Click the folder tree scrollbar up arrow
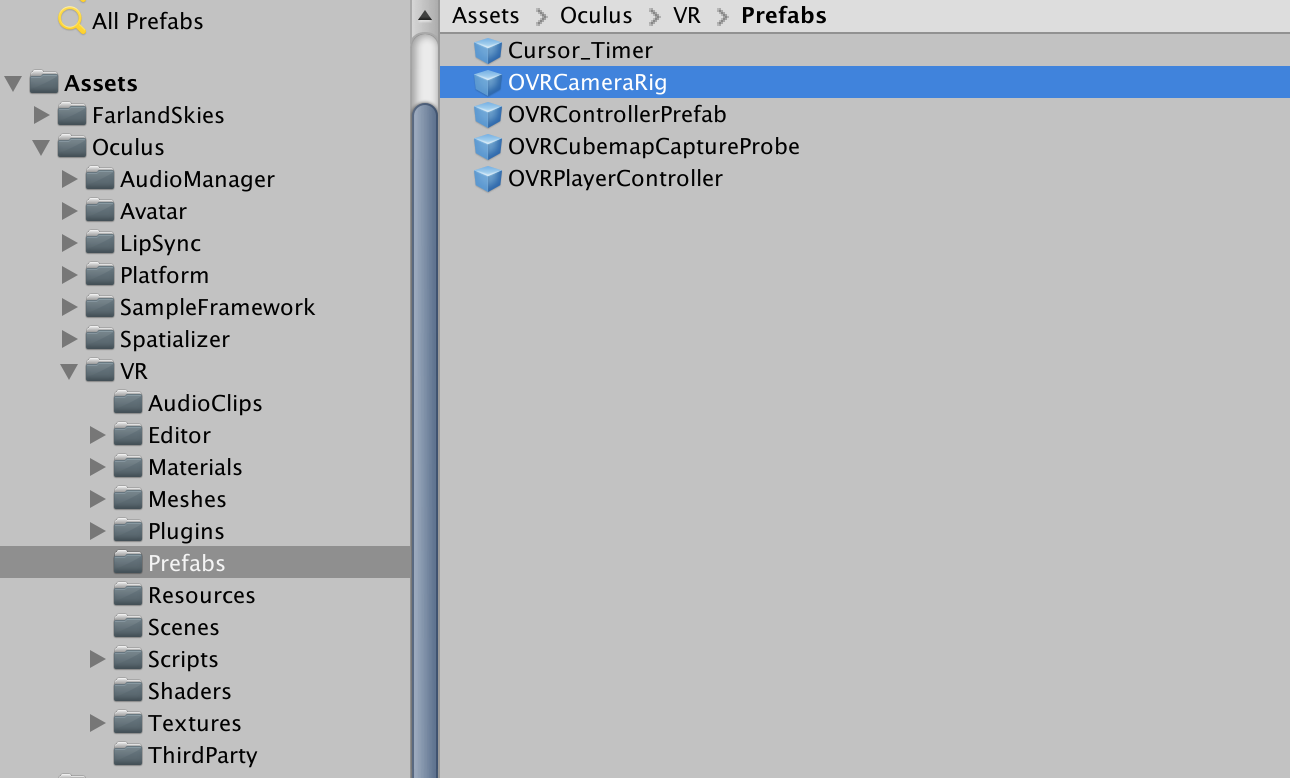The width and height of the screenshot is (1290, 778). 425,15
